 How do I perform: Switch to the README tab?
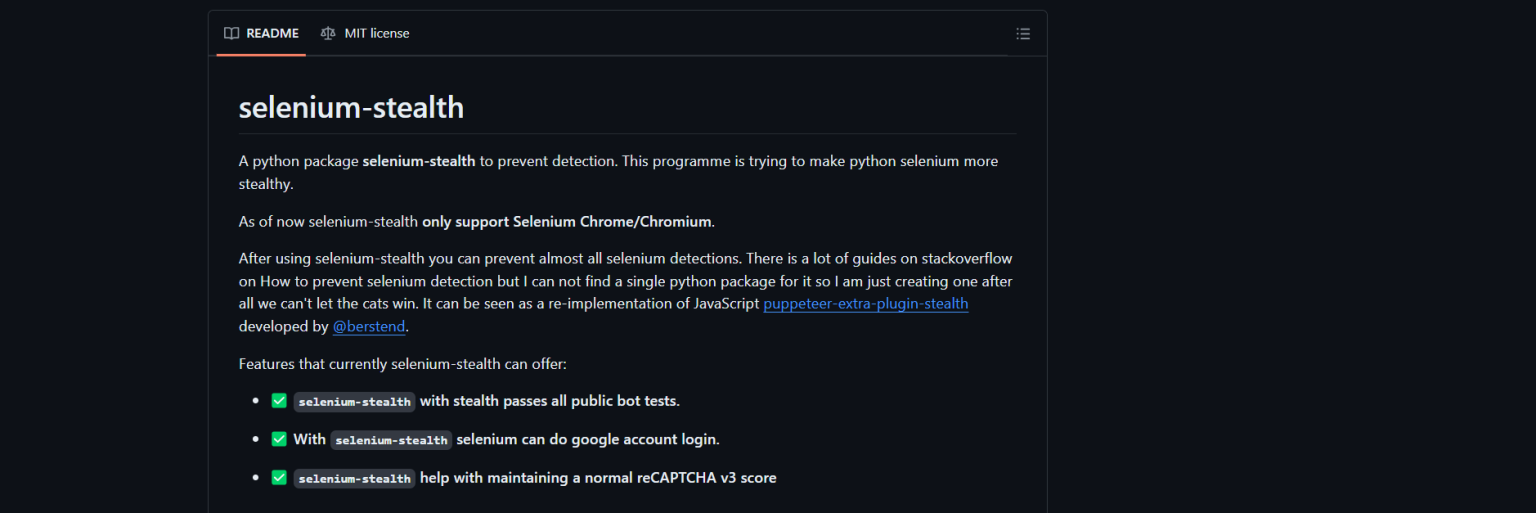(x=272, y=33)
